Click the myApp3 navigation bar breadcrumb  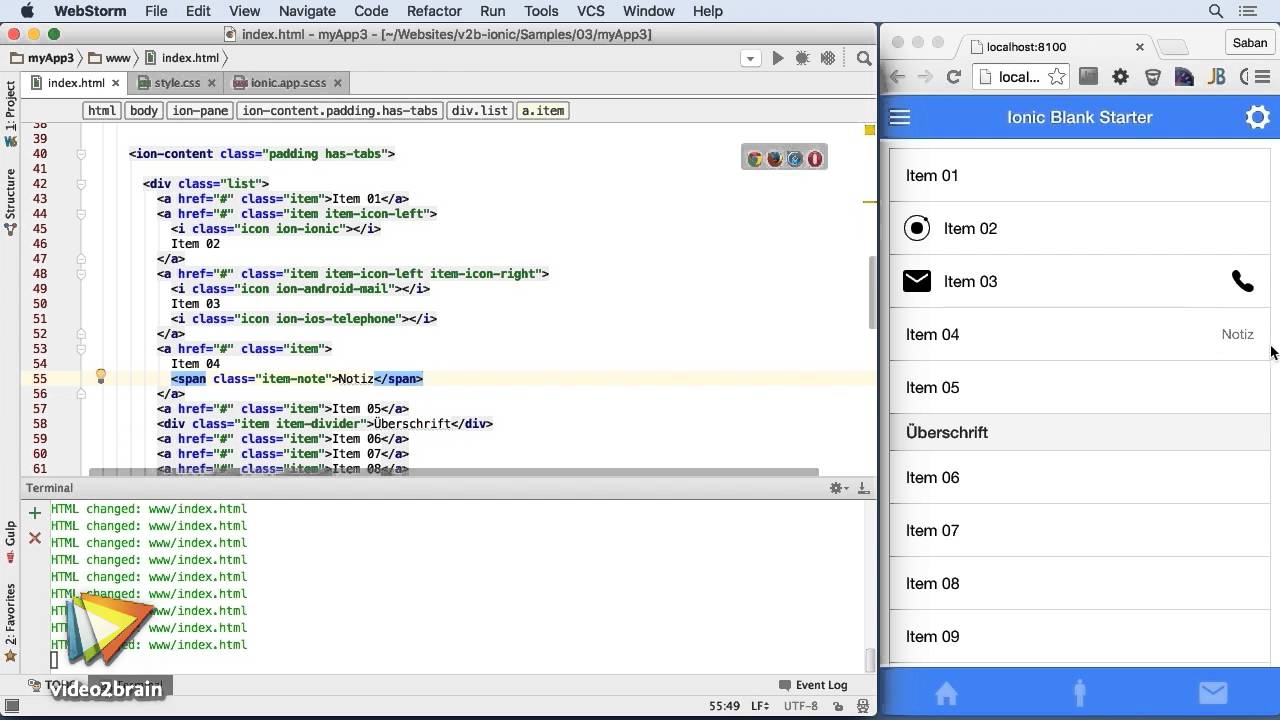point(42,58)
